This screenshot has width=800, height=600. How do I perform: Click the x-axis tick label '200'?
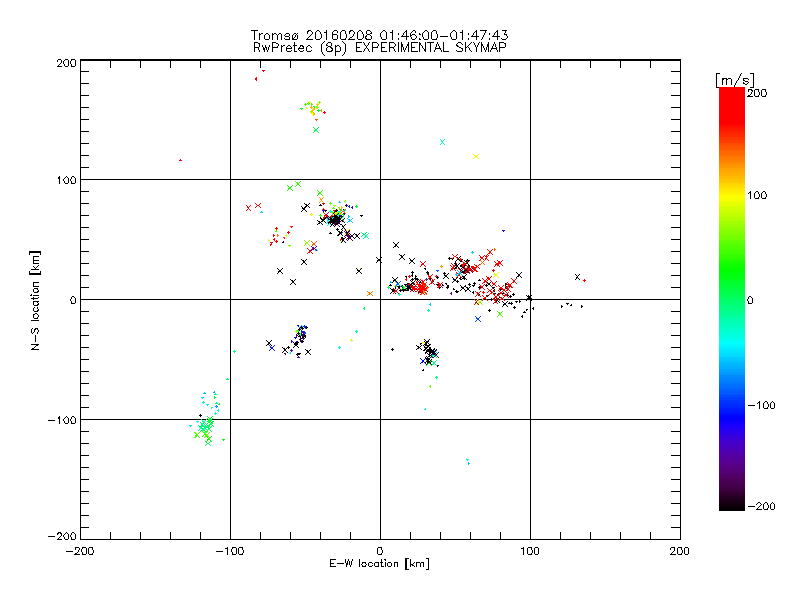680,551
